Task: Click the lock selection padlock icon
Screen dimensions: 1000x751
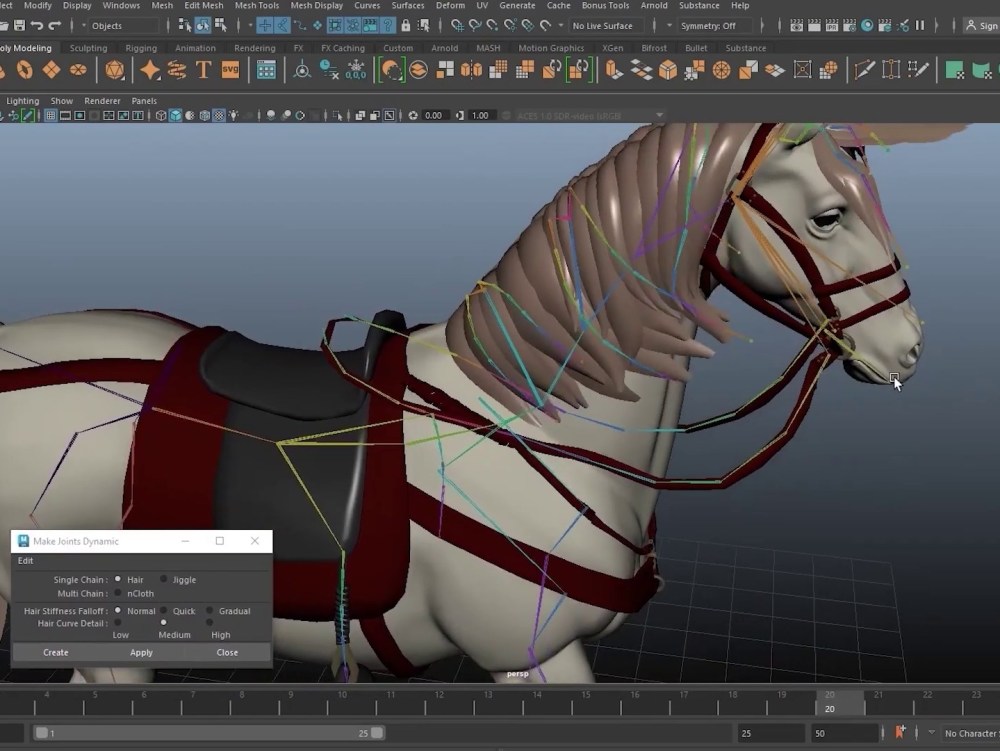Action: click(406, 26)
